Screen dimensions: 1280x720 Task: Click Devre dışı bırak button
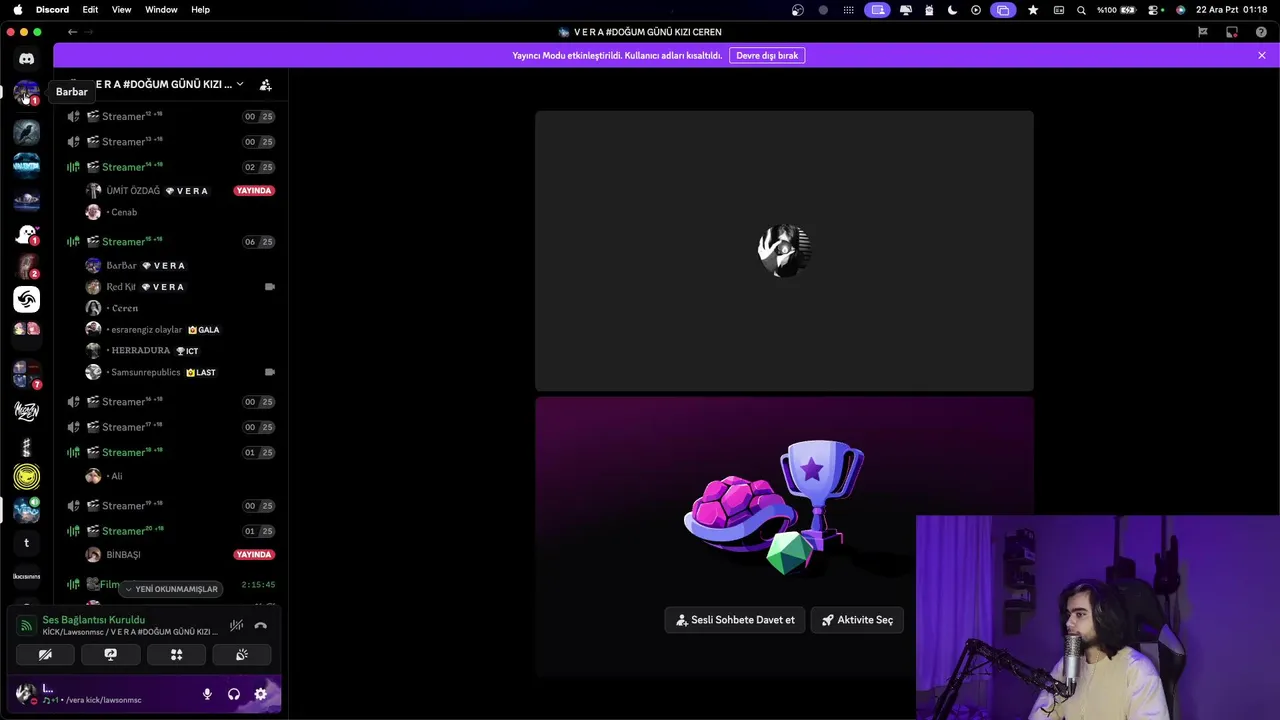click(x=767, y=56)
